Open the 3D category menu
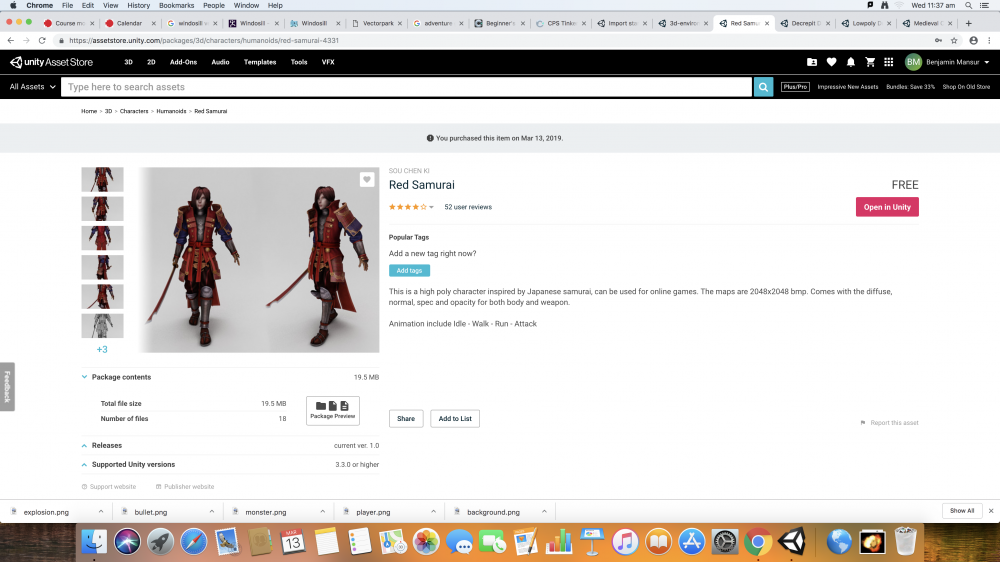 (128, 62)
